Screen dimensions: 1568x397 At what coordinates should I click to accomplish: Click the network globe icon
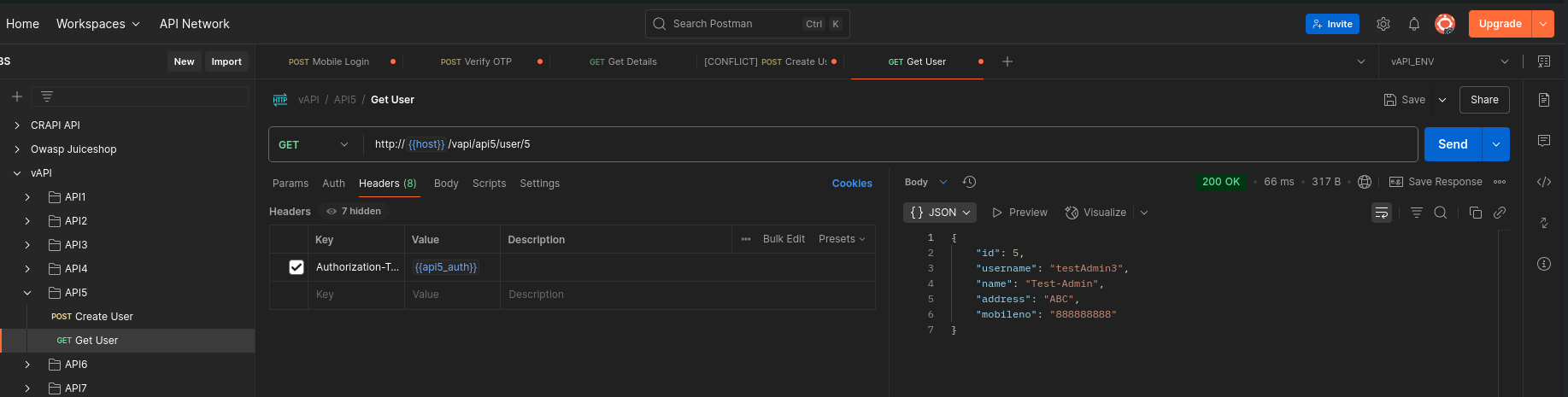pos(1365,182)
